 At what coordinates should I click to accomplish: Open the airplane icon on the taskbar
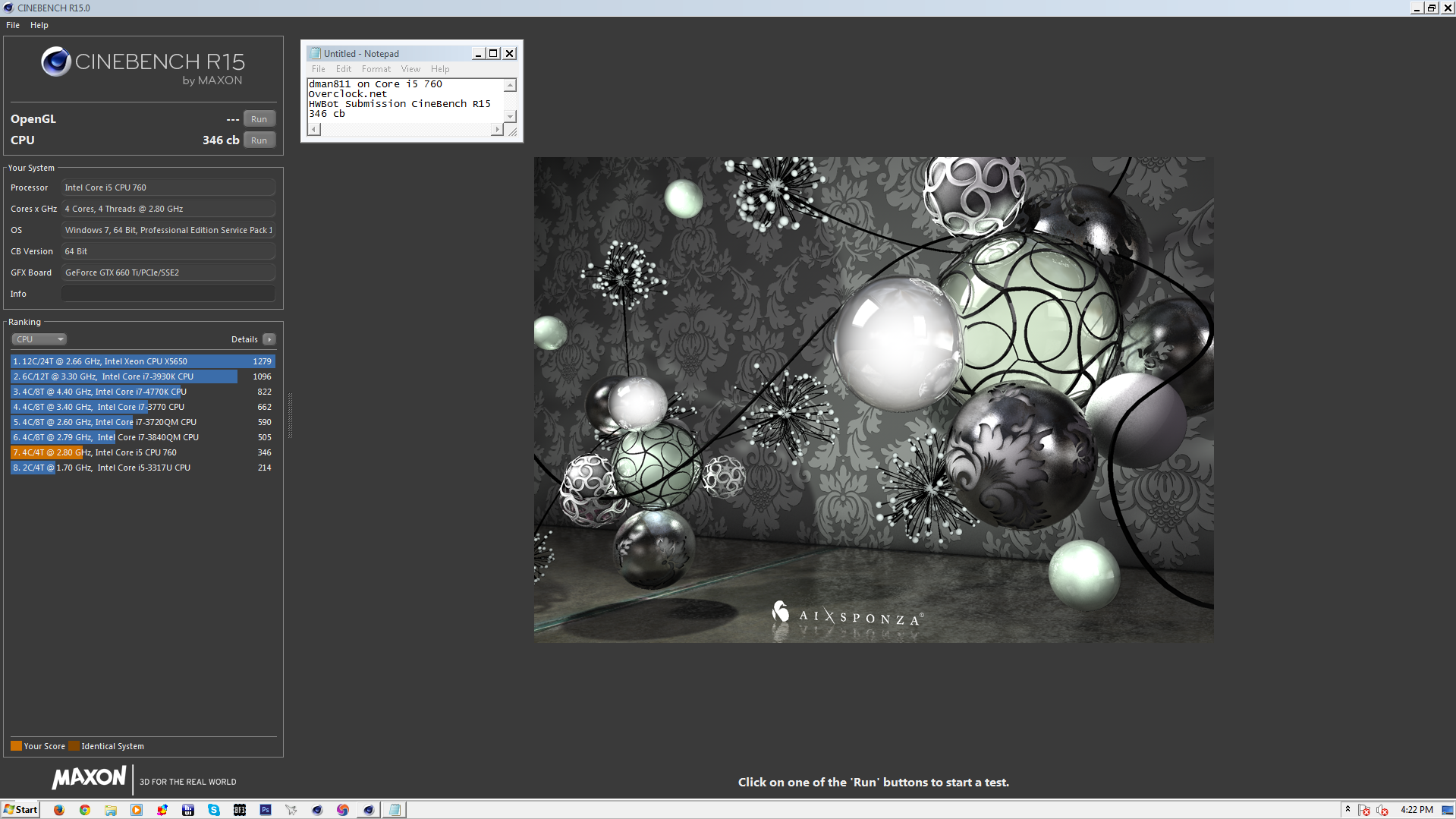point(291,810)
